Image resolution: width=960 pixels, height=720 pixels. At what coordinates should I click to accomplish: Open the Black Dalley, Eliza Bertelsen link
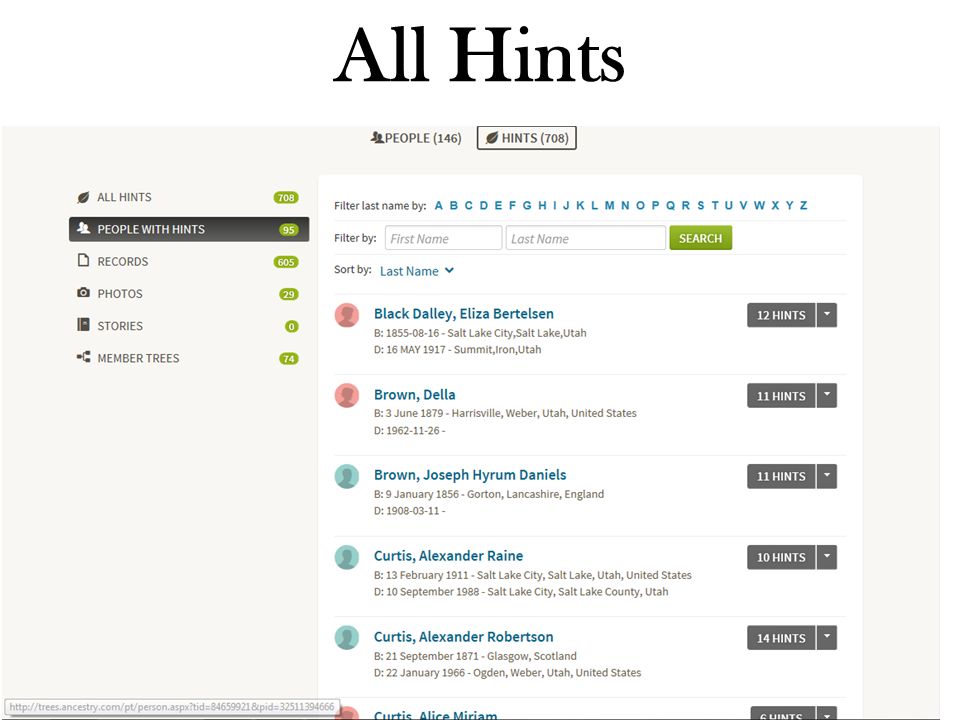pos(463,313)
